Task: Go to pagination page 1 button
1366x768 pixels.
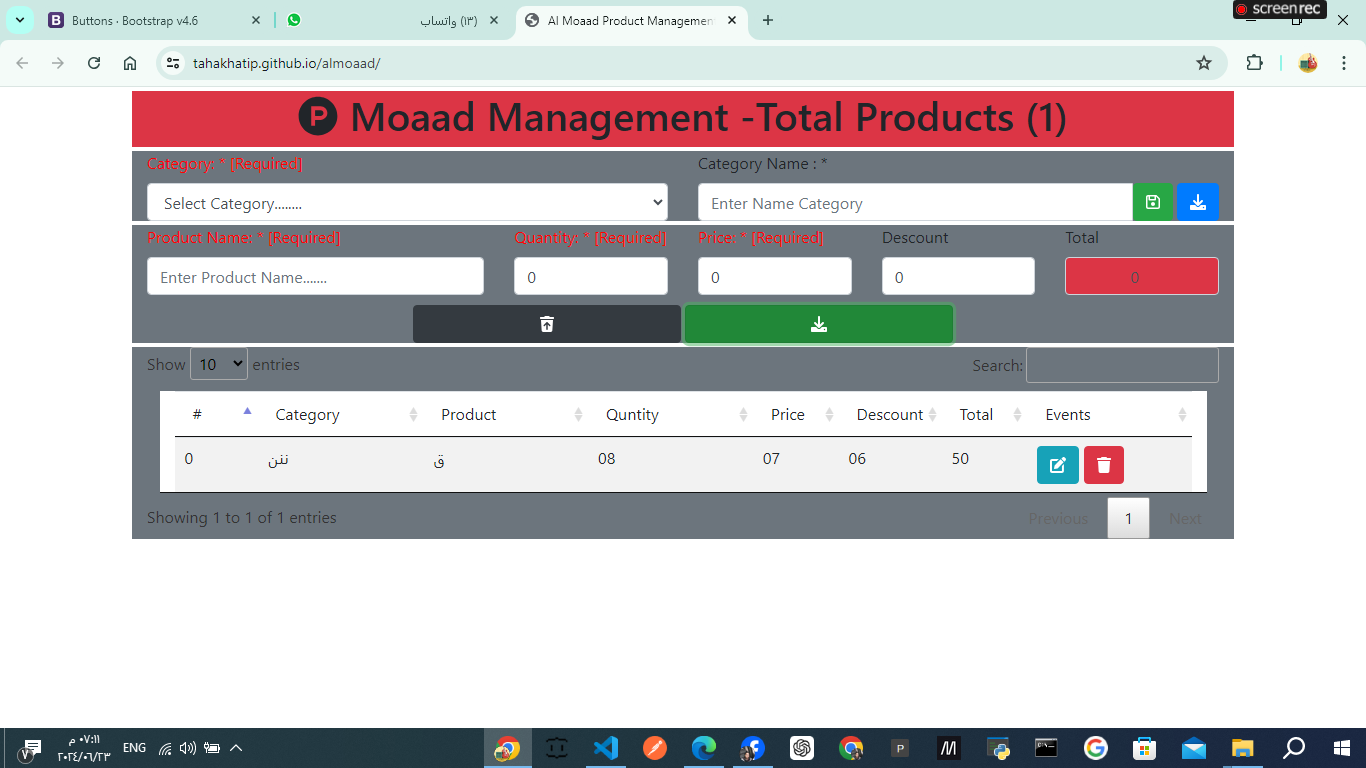Action: point(1128,518)
